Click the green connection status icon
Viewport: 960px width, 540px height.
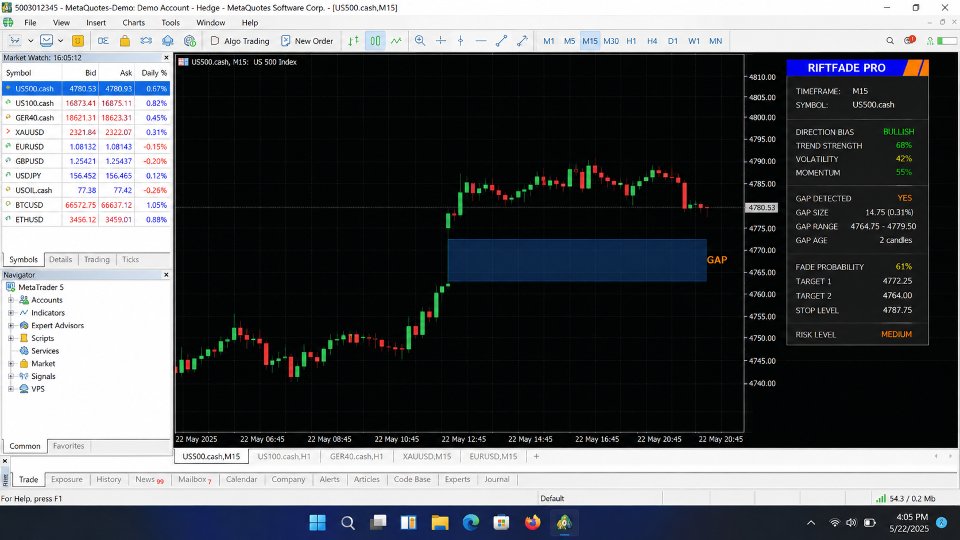tap(930, 41)
